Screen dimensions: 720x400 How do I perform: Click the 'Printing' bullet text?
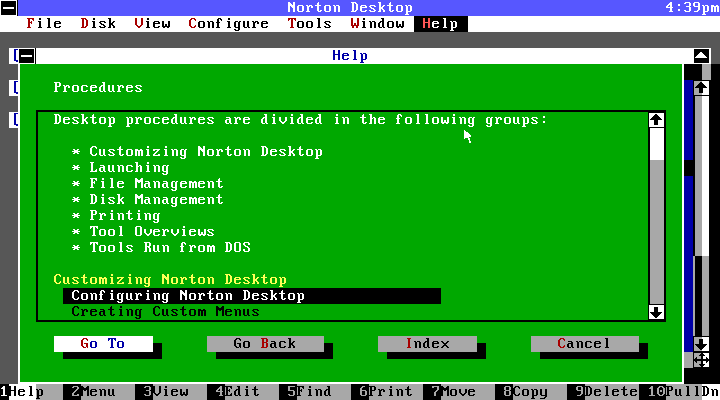125,216
